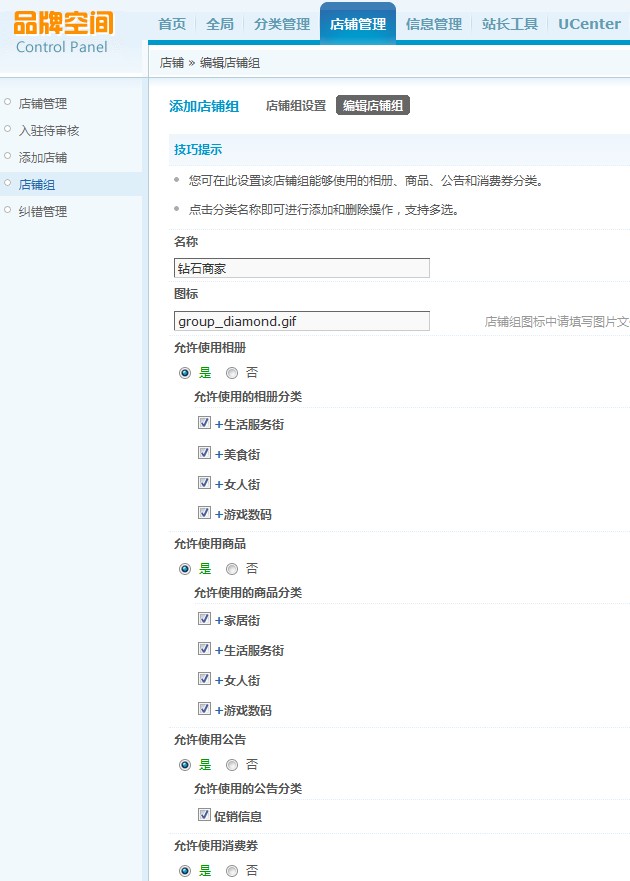Select 否 for 允许使用公告
Screen dimensions: 630x881
(x=232, y=765)
